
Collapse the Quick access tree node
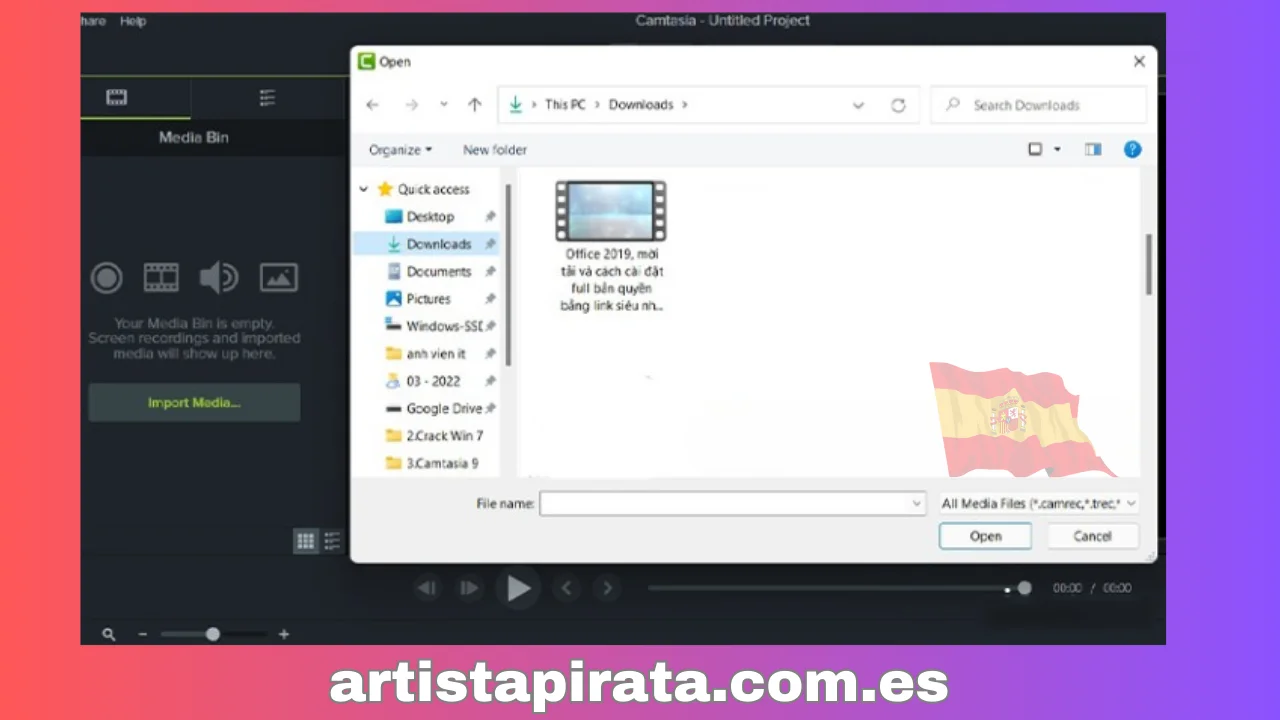point(364,189)
